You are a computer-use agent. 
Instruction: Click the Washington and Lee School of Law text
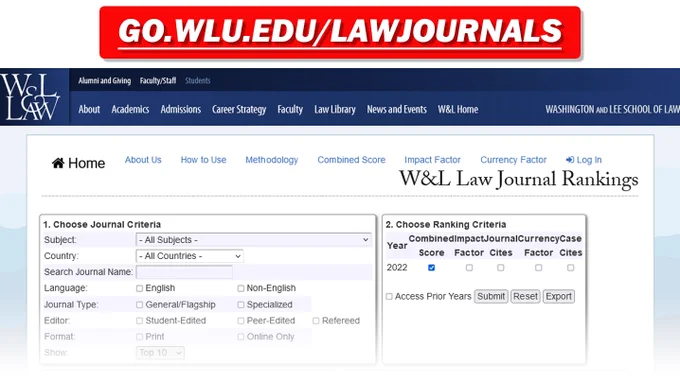click(x=612, y=110)
